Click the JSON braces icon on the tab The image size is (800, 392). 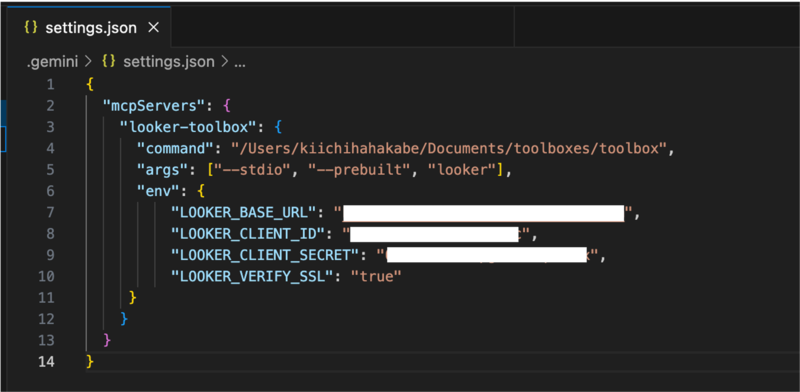32,28
